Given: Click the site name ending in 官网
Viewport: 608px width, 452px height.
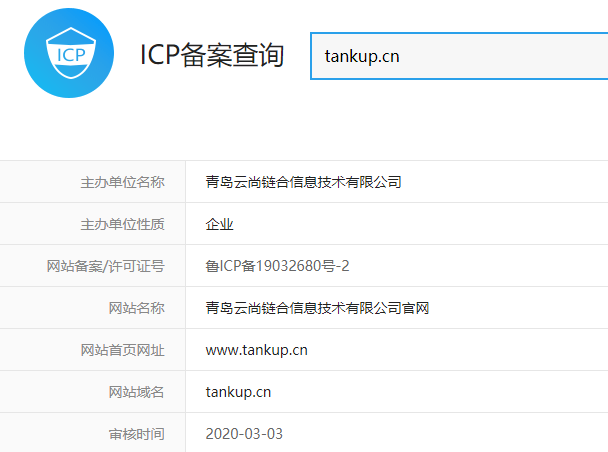Looking at the screenshot, I should pyautogui.click(x=317, y=308).
